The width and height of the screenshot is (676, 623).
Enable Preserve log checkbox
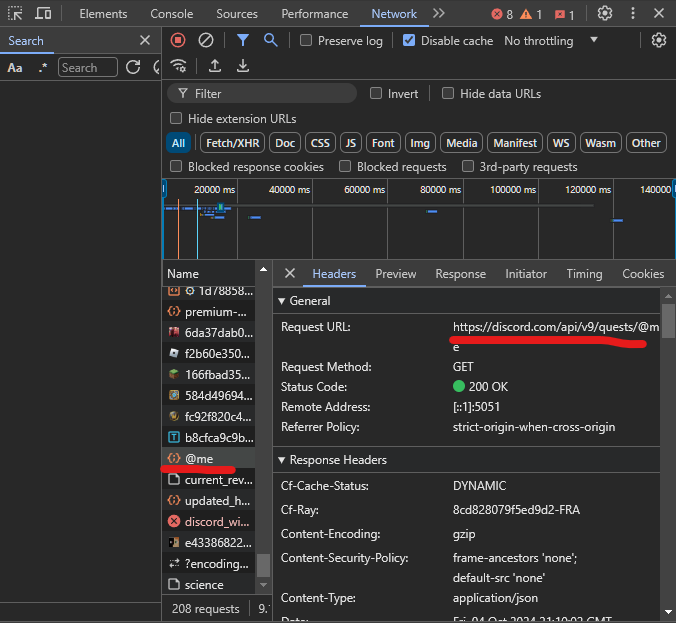[306, 41]
